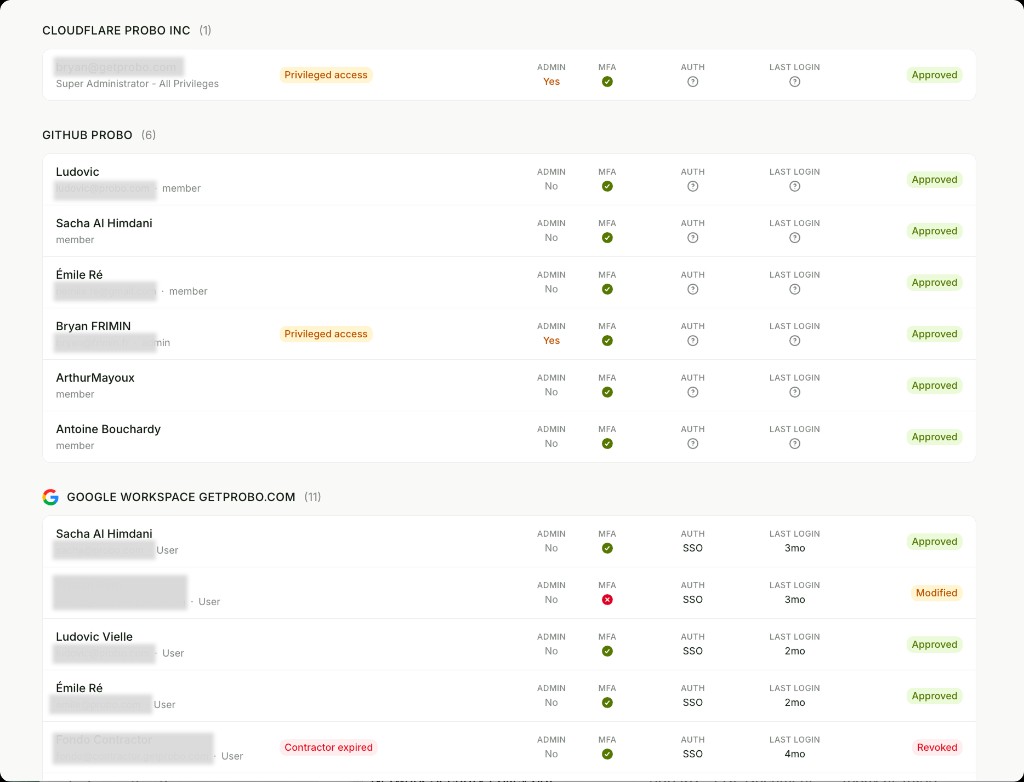Click last login 4mo in Revoked row
The width and height of the screenshot is (1024, 782).
pyautogui.click(x=795, y=754)
